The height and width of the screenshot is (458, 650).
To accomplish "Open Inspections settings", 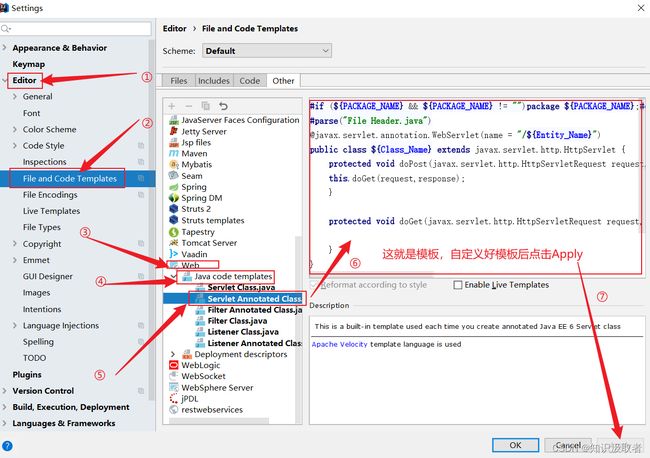I will (44, 162).
